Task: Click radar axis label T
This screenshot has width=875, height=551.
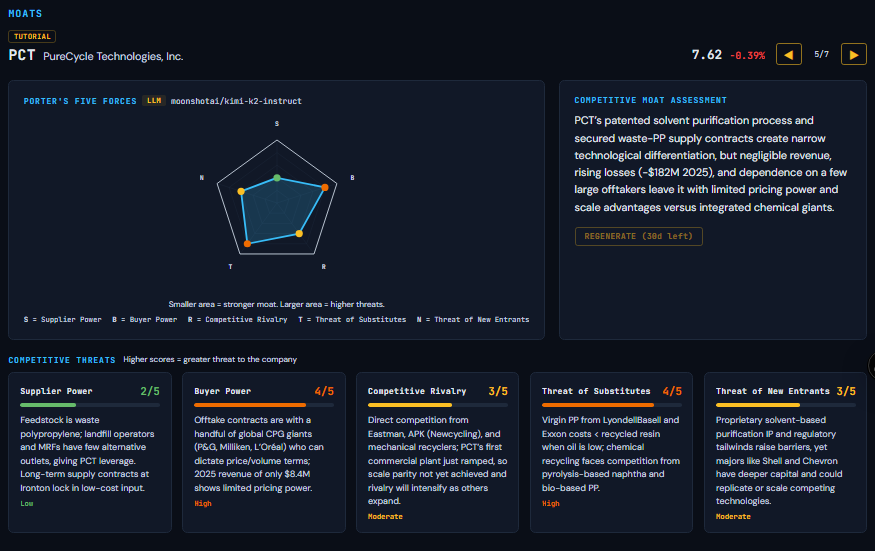Action: coord(230,266)
